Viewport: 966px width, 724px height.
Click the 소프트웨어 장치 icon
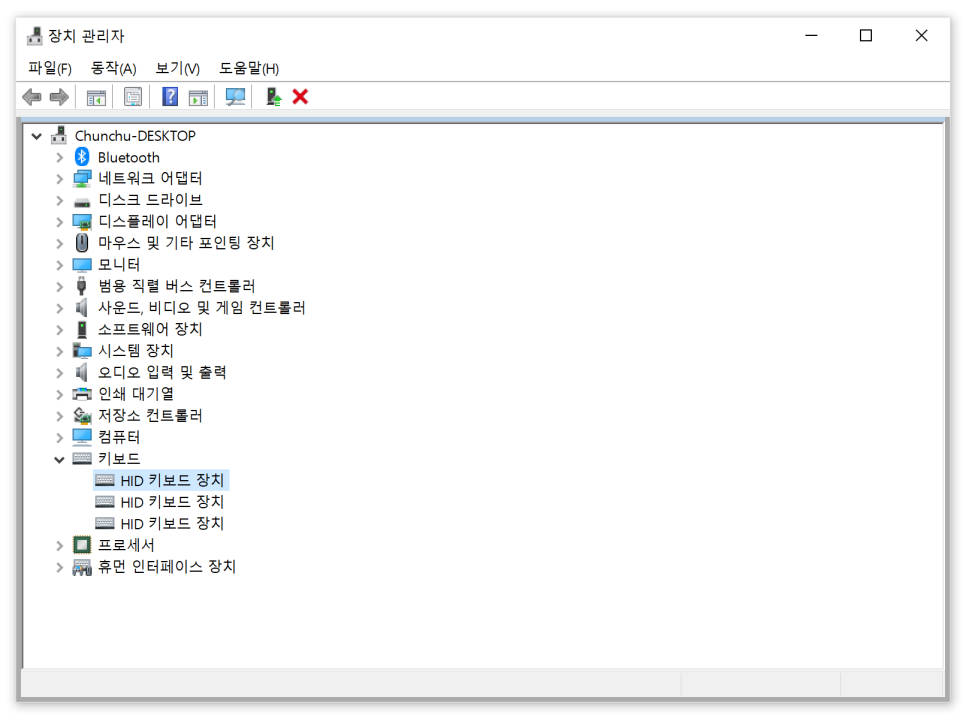pyautogui.click(x=82, y=329)
